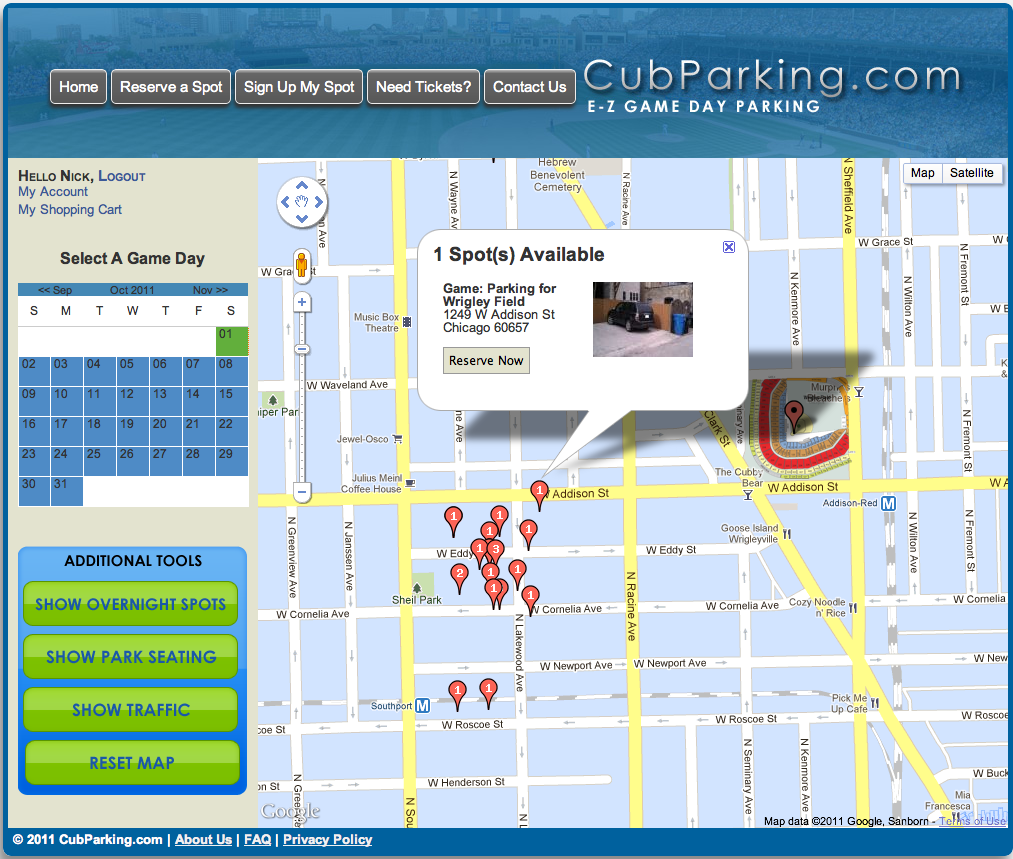Open the Contact Us menu item

(x=530, y=87)
